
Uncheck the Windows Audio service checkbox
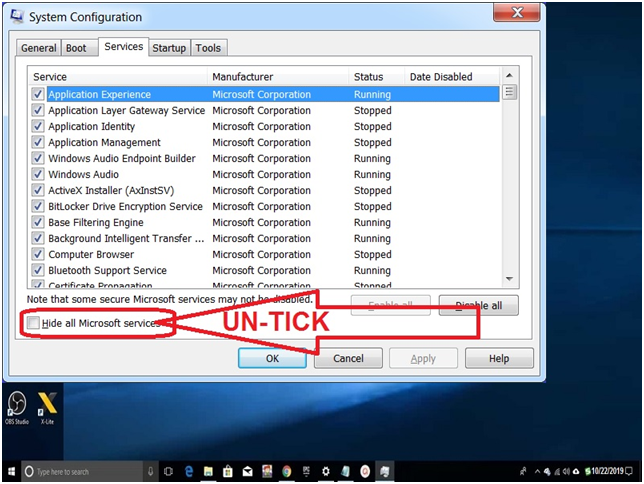coord(38,174)
